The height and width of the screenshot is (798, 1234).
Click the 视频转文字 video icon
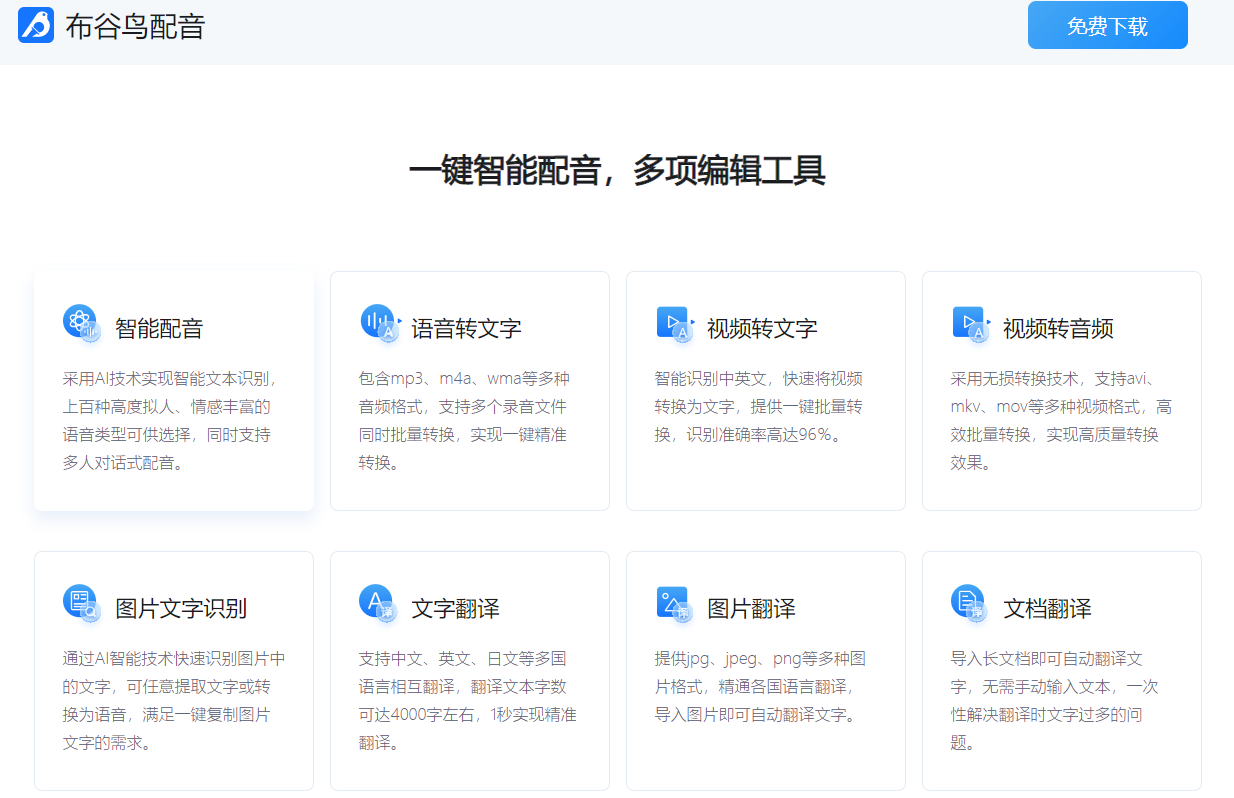click(675, 324)
